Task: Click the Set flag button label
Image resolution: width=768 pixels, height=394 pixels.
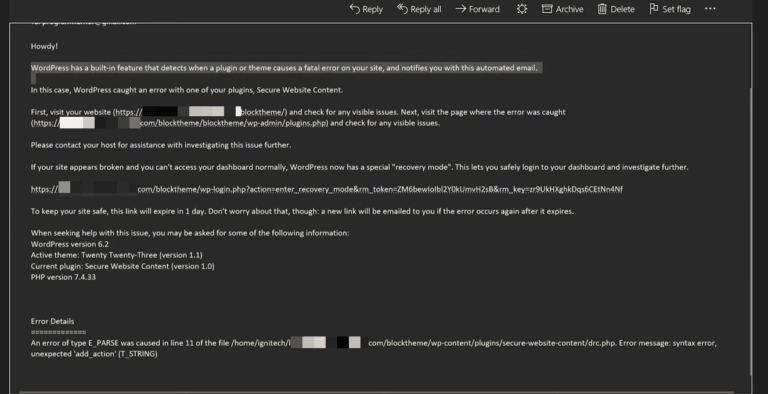Action: (x=676, y=9)
